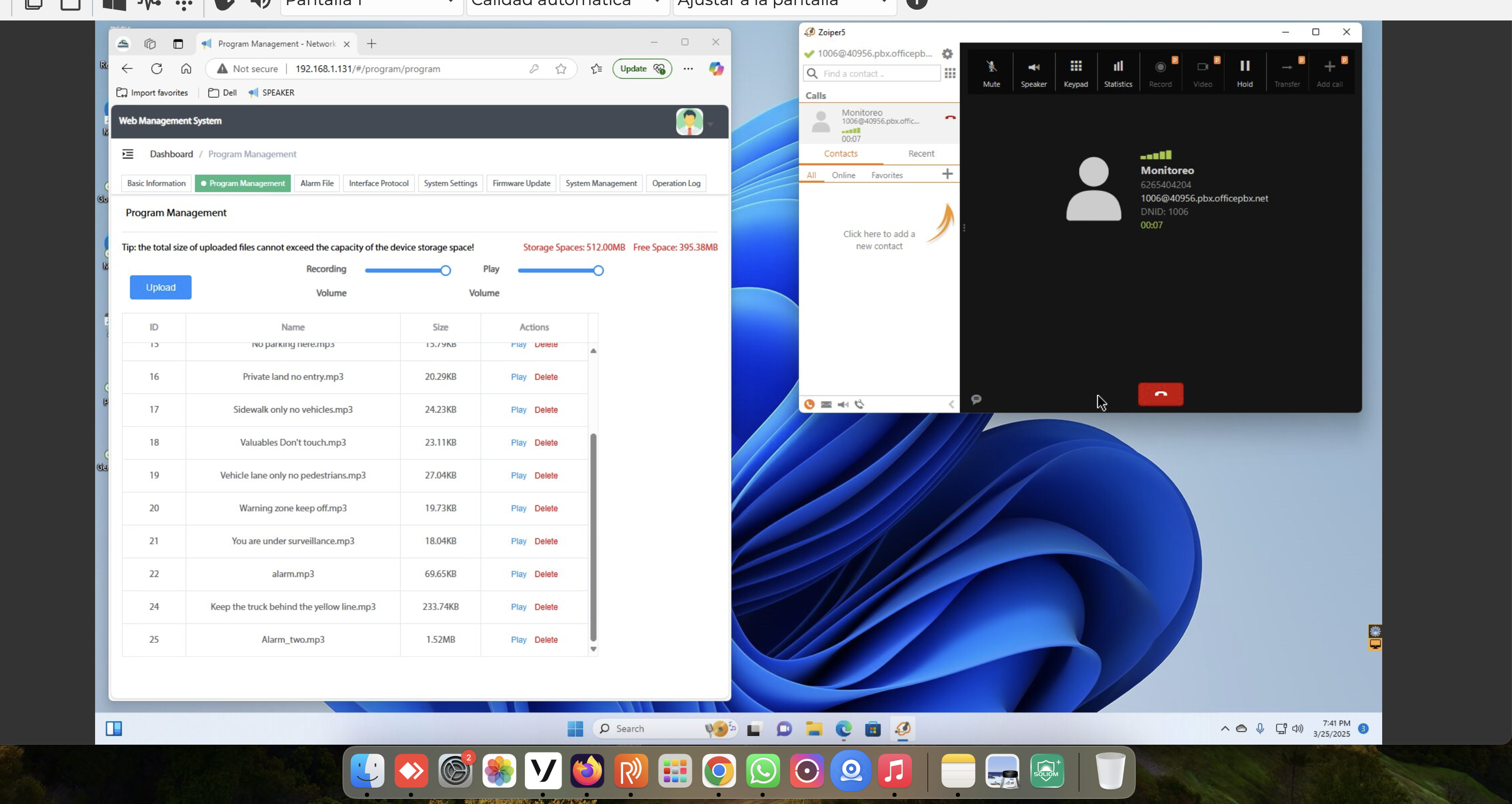The width and height of the screenshot is (1512, 804).
Task: Open Zoiper settings gear
Action: [947, 53]
